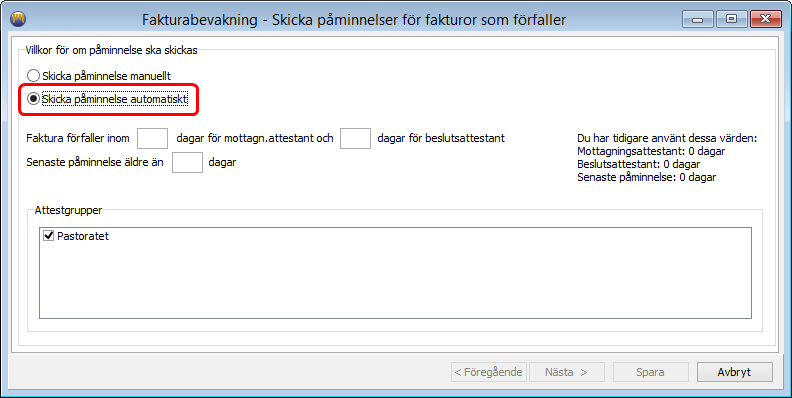
Task: Focus the days field for beslutsattestant
Action: click(356, 138)
